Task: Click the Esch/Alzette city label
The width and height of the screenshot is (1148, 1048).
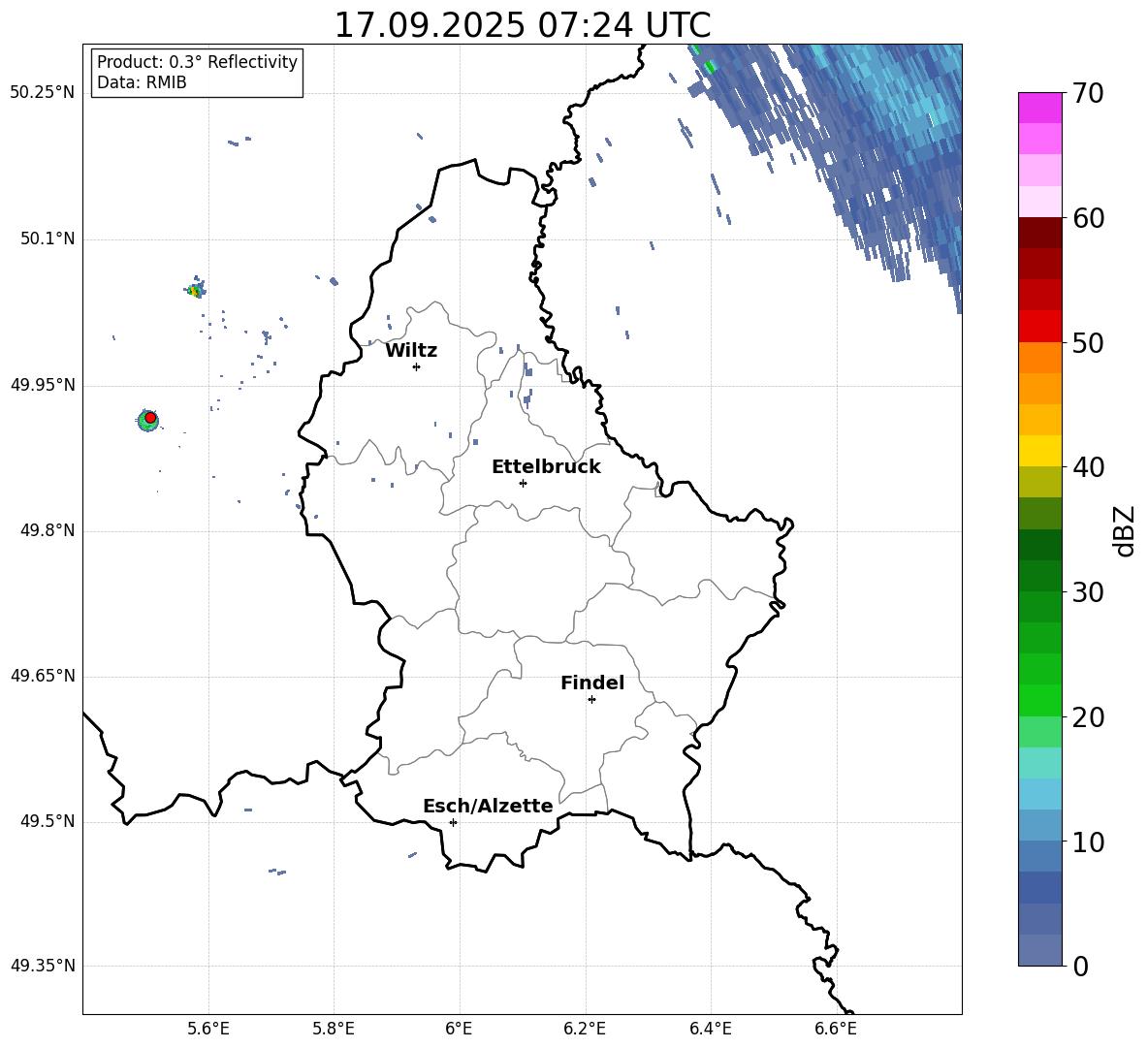Action: [x=488, y=807]
